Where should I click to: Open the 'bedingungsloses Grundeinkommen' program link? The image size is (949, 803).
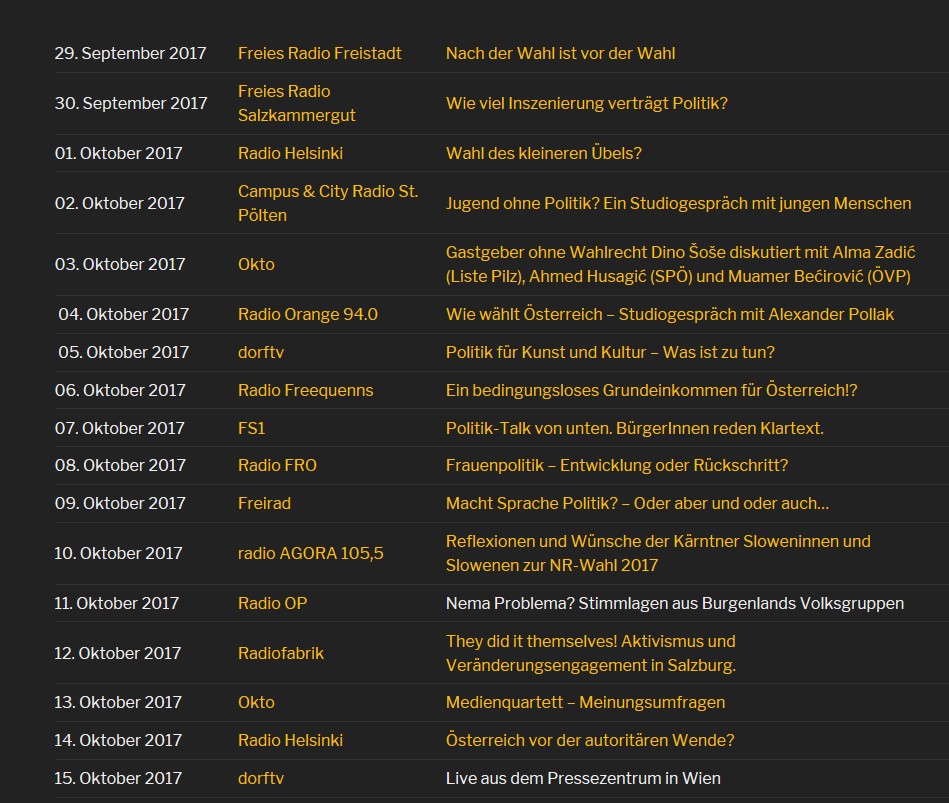652,390
